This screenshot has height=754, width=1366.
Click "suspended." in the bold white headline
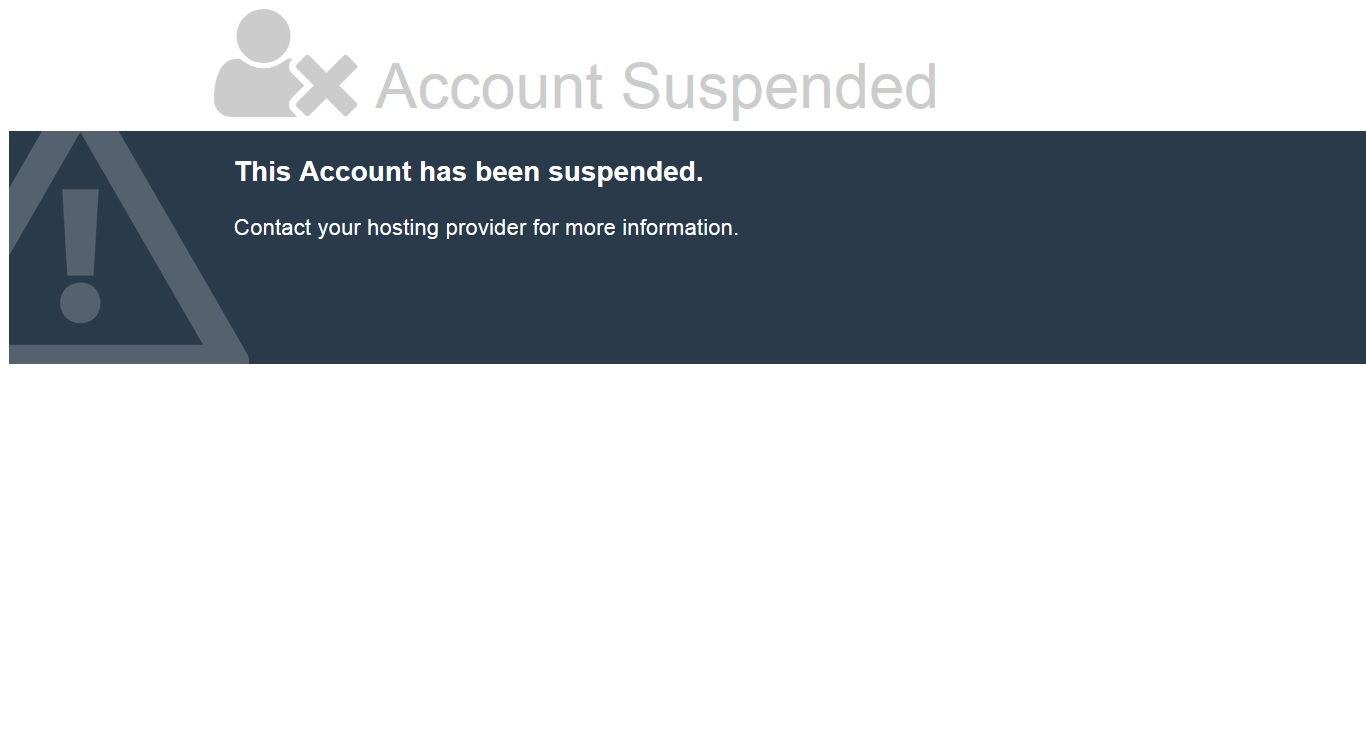625,172
